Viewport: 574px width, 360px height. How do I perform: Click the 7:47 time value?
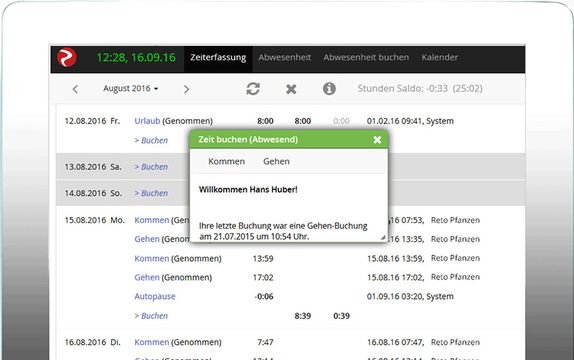click(265, 342)
